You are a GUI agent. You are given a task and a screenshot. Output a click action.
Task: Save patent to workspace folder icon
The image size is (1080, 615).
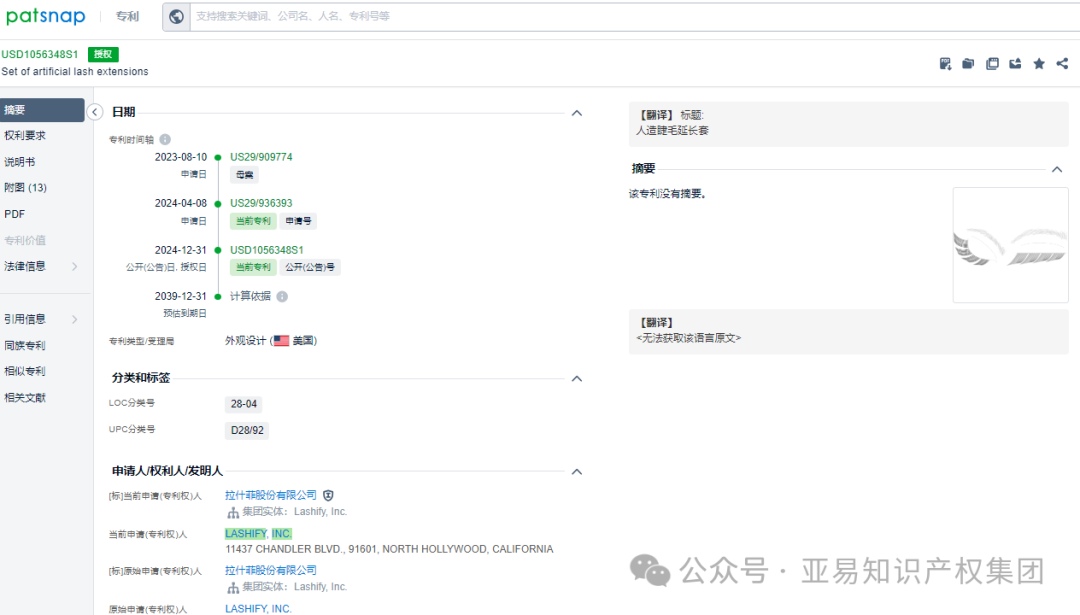[968, 63]
